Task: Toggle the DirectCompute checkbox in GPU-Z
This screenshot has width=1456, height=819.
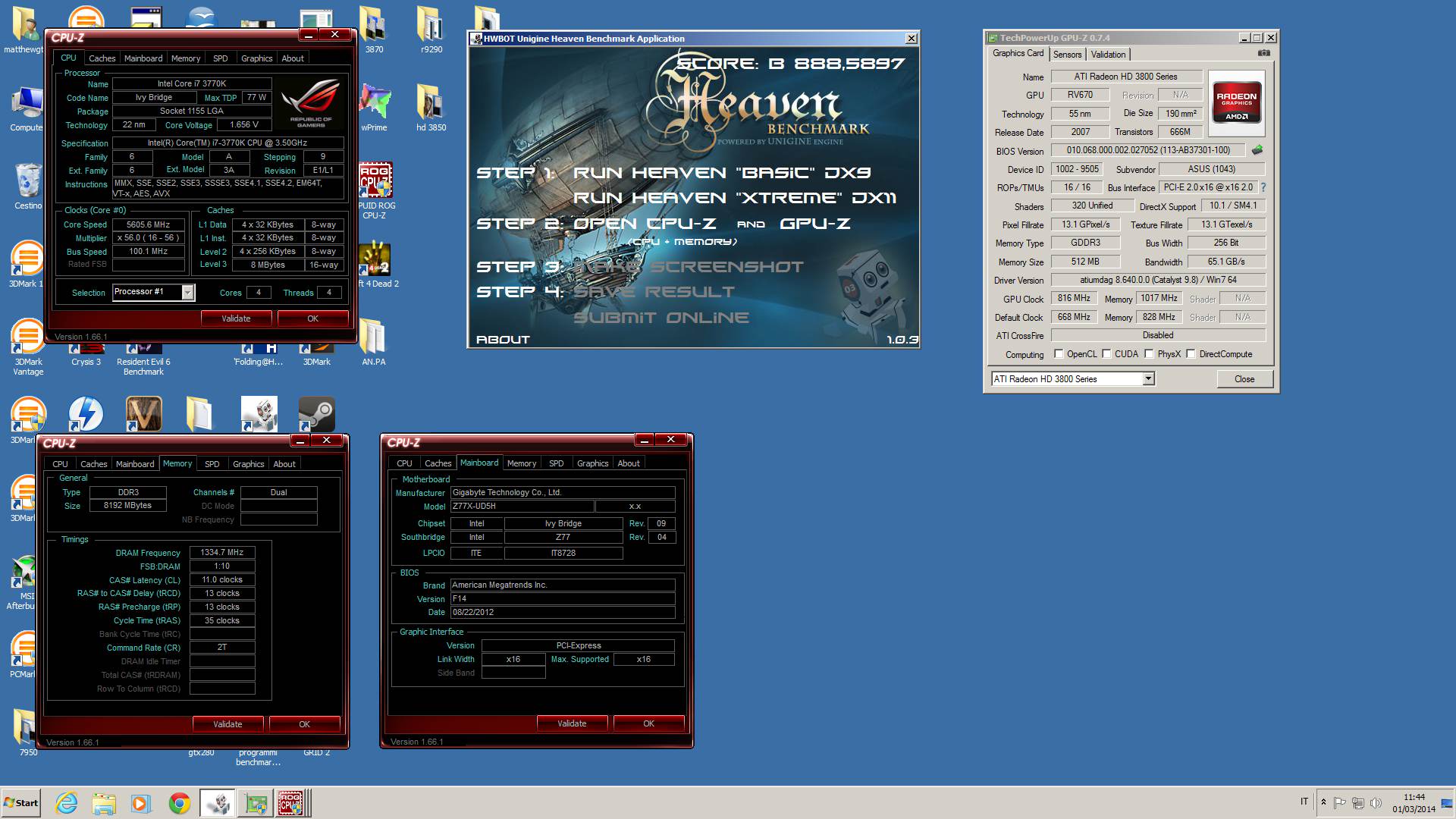Action: (1191, 354)
